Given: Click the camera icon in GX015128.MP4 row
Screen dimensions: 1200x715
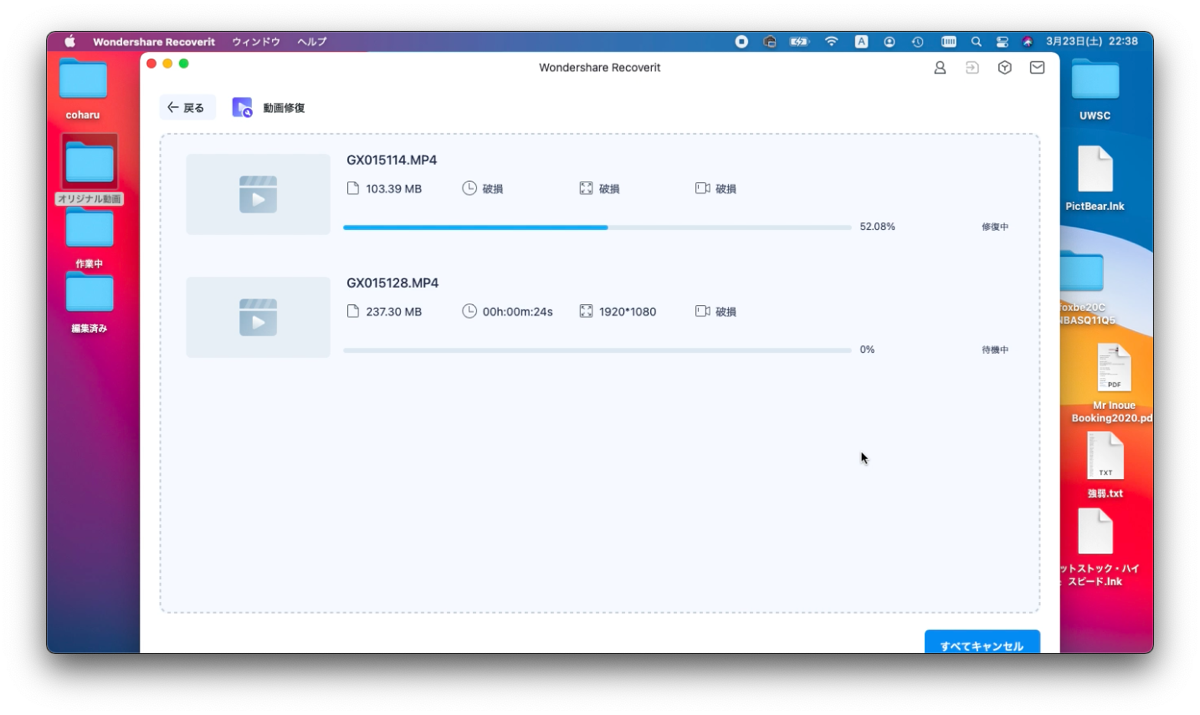Looking at the screenshot, I should coord(702,311).
